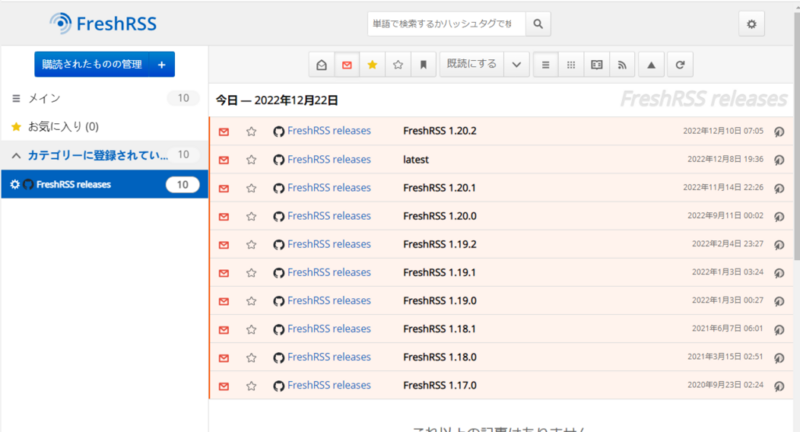Open external link of FreshRSS 1.20.1
Viewport: 800px width, 432px height.
[x=779, y=188]
